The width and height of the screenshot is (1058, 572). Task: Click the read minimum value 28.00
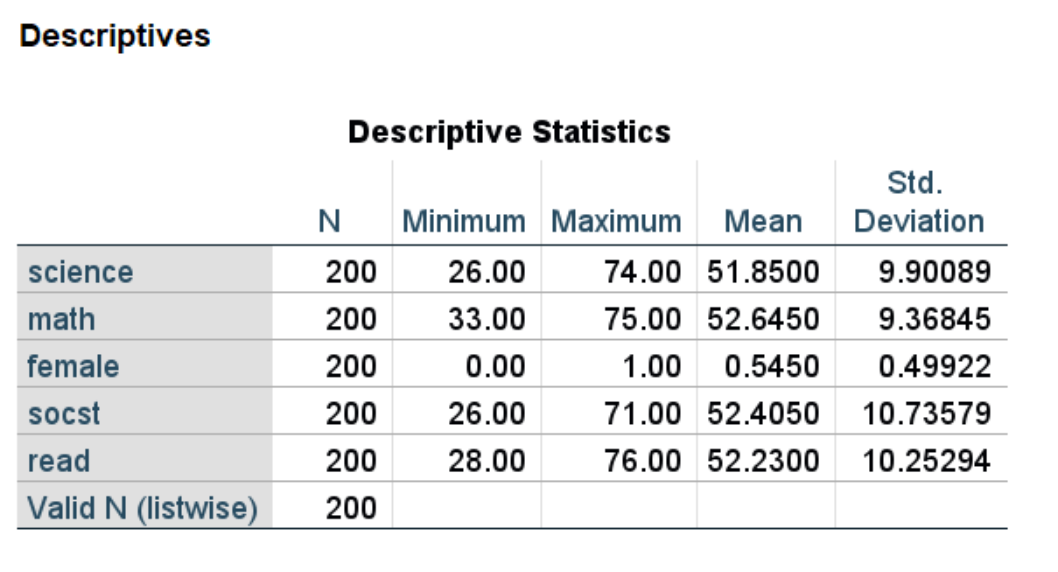pos(487,461)
